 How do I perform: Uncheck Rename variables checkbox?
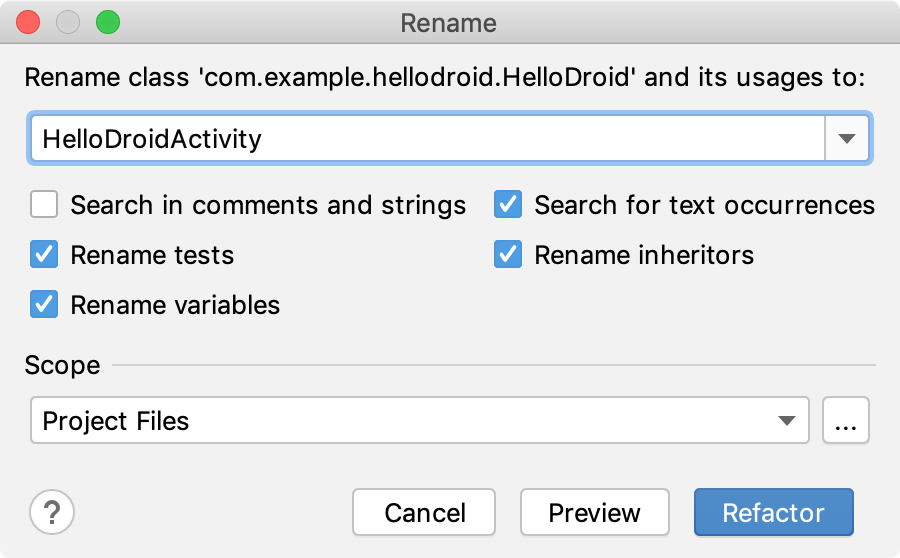click(x=44, y=304)
